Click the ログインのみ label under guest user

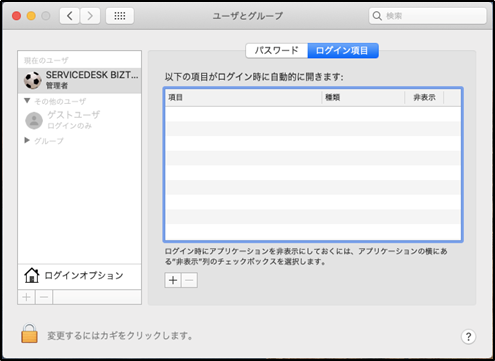[x=70, y=126]
